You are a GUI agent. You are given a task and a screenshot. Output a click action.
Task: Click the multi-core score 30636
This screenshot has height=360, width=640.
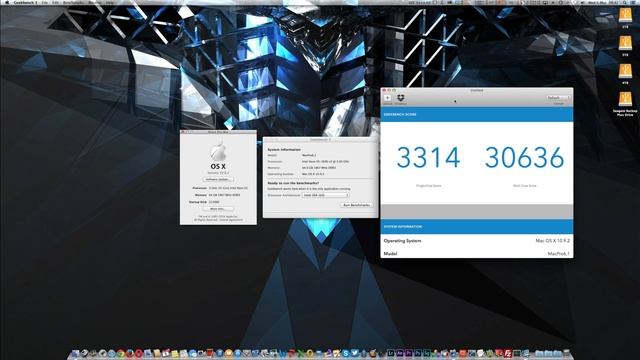tap(524, 158)
